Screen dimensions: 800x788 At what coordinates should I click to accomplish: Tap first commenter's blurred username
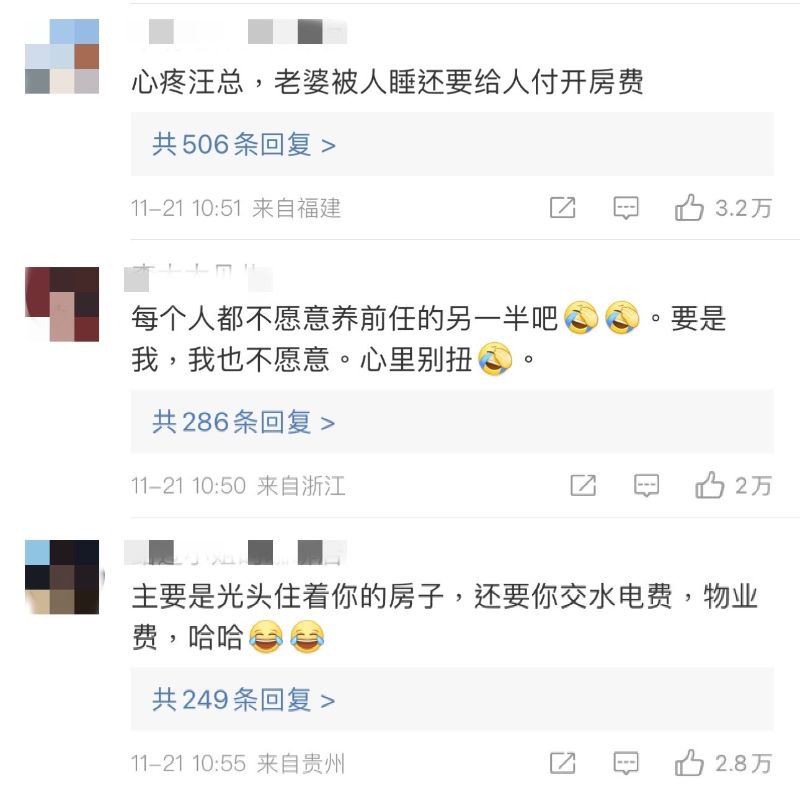(x=247, y=32)
